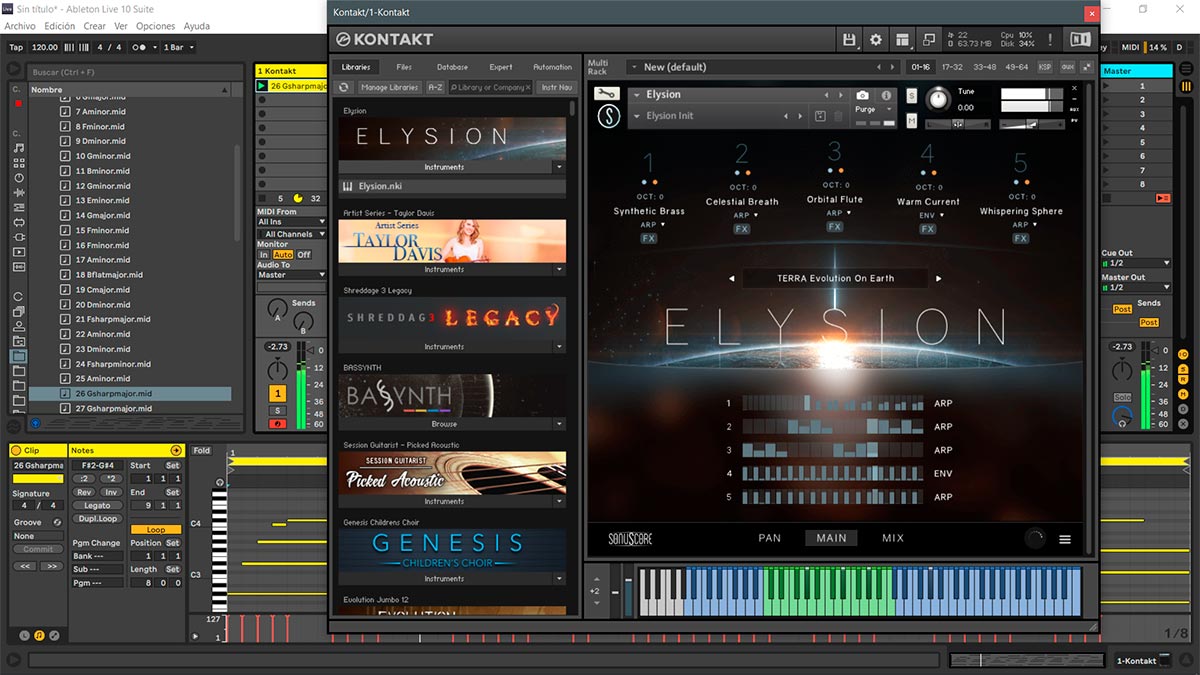The height and width of the screenshot is (675, 1200).
Task: Toggle FX for Whispering Sphere layer
Action: point(1020,239)
